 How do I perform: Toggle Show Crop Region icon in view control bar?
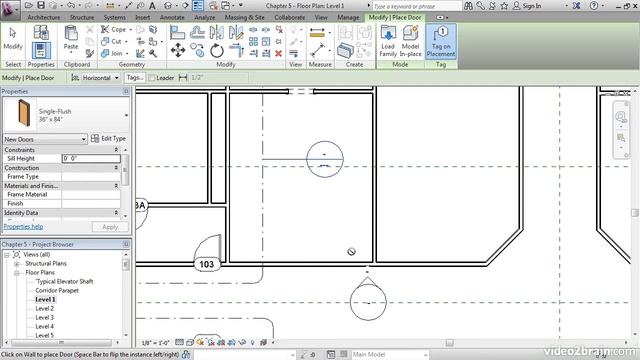pyautogui.click(x=231, y=342)
